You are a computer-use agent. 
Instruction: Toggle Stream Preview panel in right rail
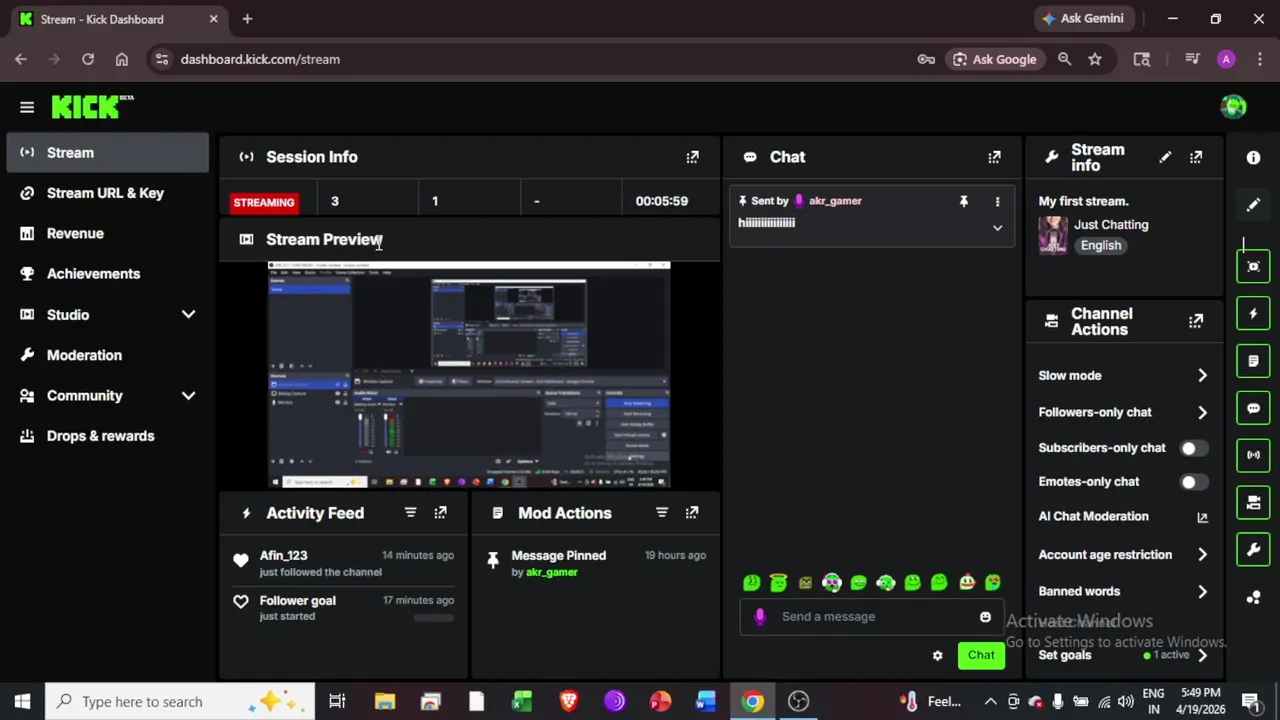(1253, 266)
